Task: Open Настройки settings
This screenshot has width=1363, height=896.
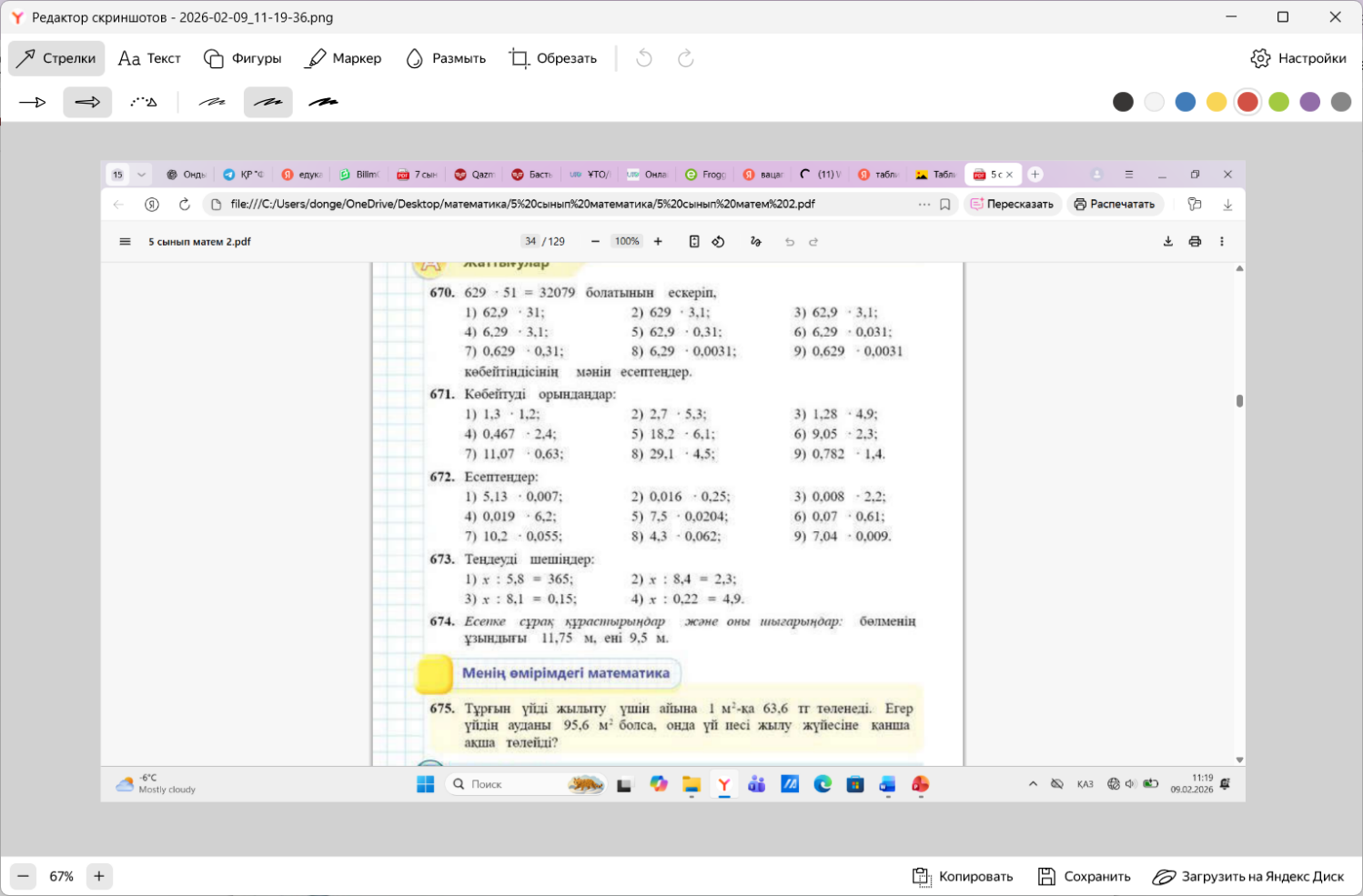Action: coord(1298,58)
